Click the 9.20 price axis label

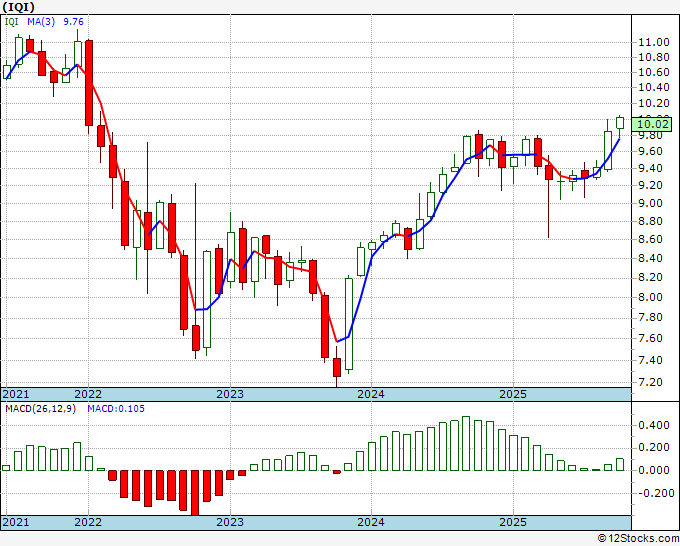[650, 185]
